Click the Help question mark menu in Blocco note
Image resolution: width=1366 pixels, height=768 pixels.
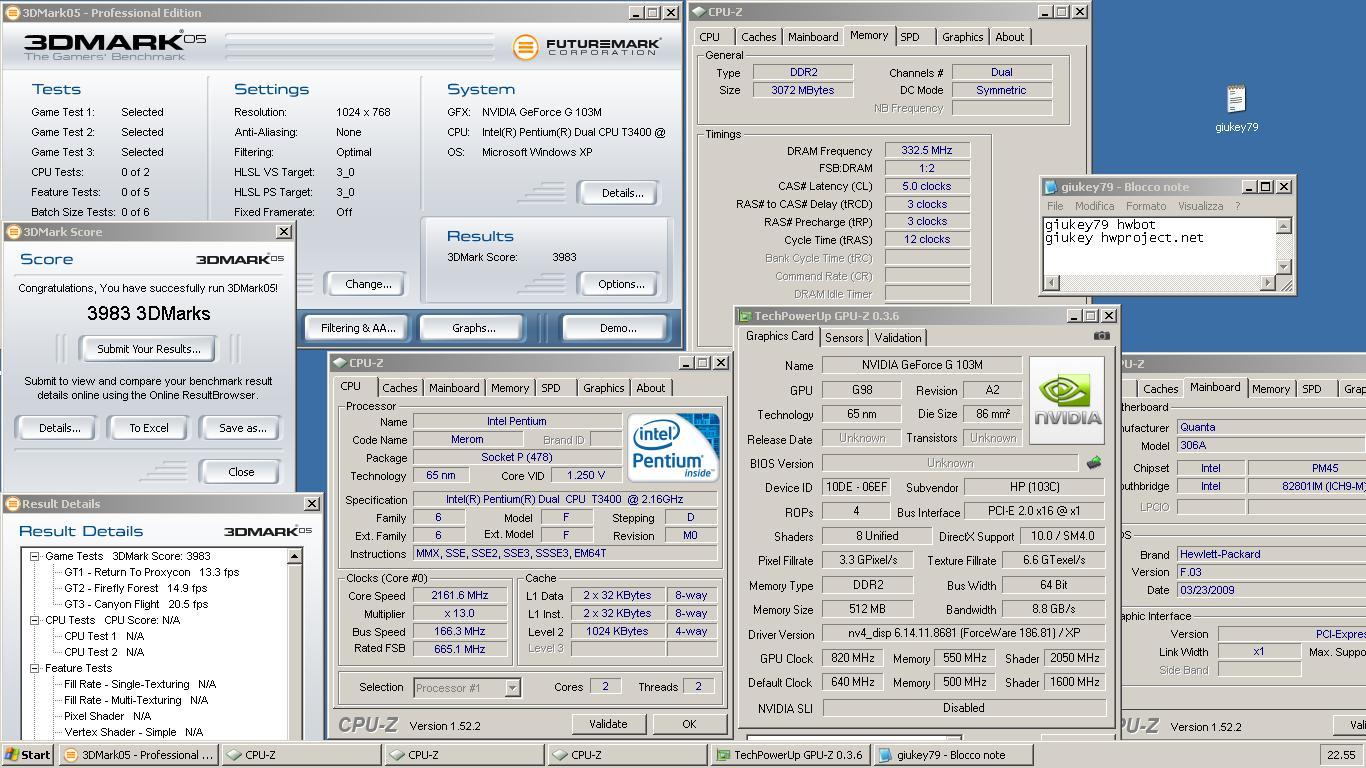[1237, 206]
